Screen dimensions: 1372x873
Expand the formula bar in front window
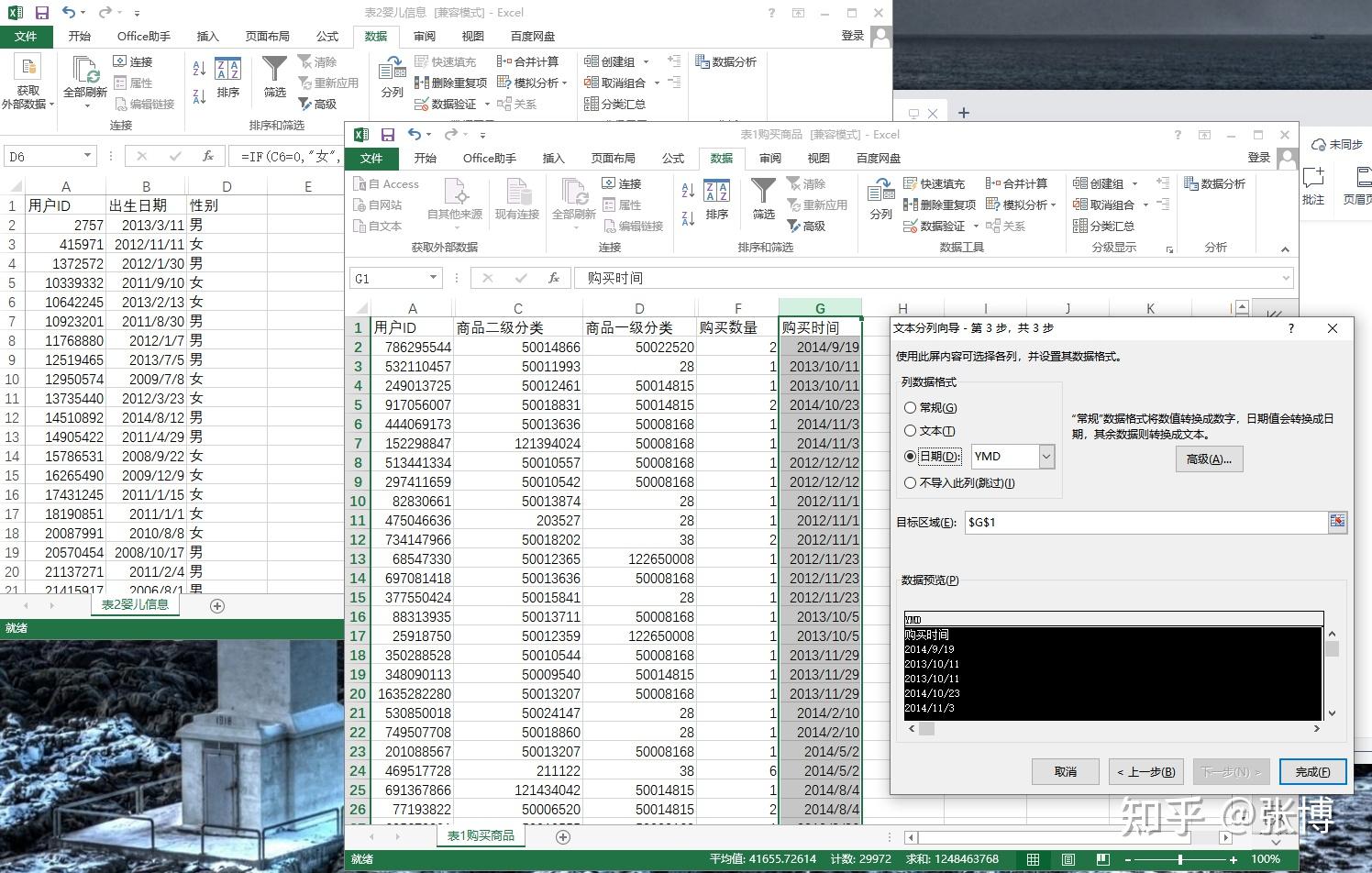[x=1286, y=278]
